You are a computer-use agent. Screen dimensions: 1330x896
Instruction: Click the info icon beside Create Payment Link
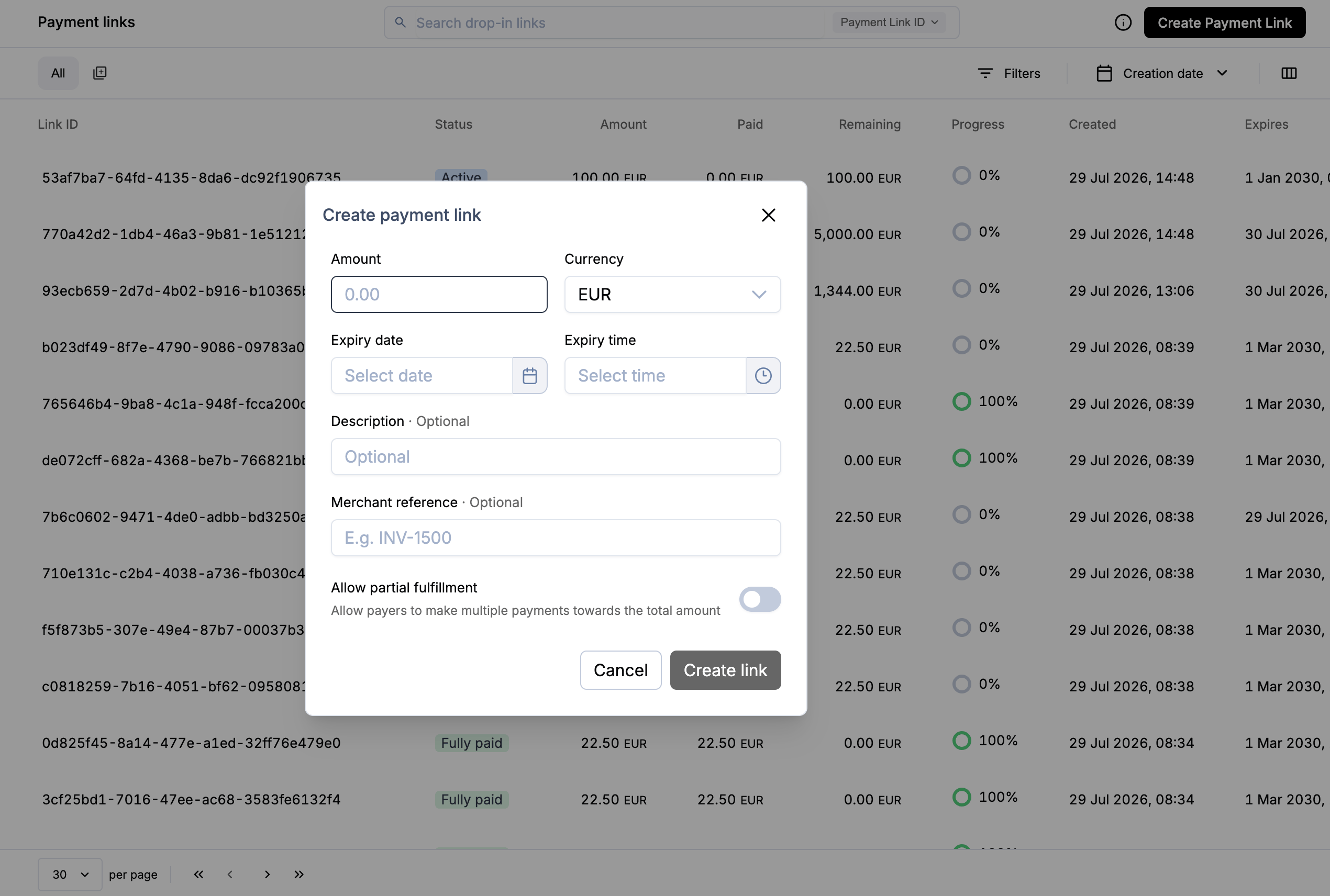click(x=1123, y=23)
